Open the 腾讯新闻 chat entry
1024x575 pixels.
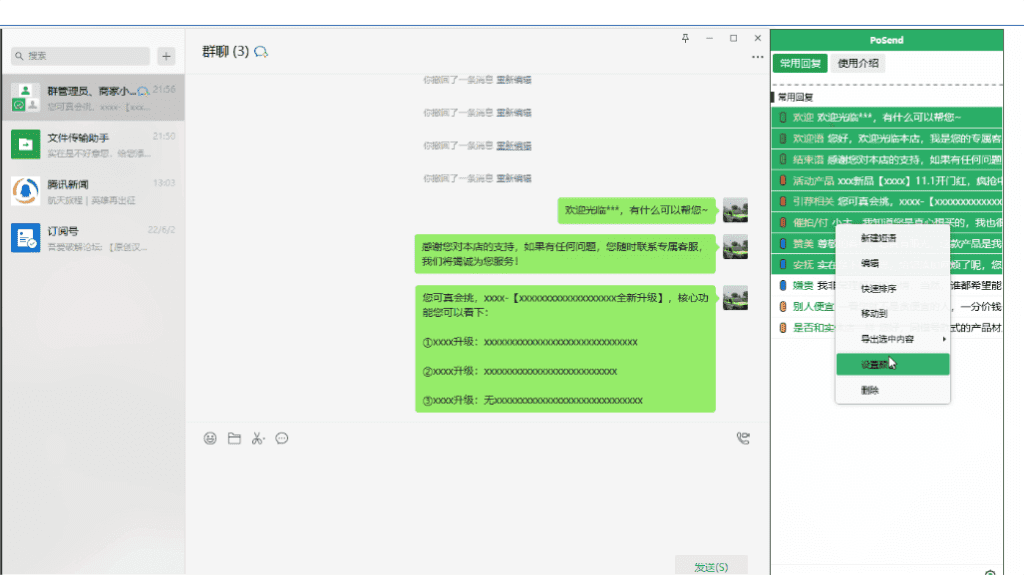tap(92, 191)
